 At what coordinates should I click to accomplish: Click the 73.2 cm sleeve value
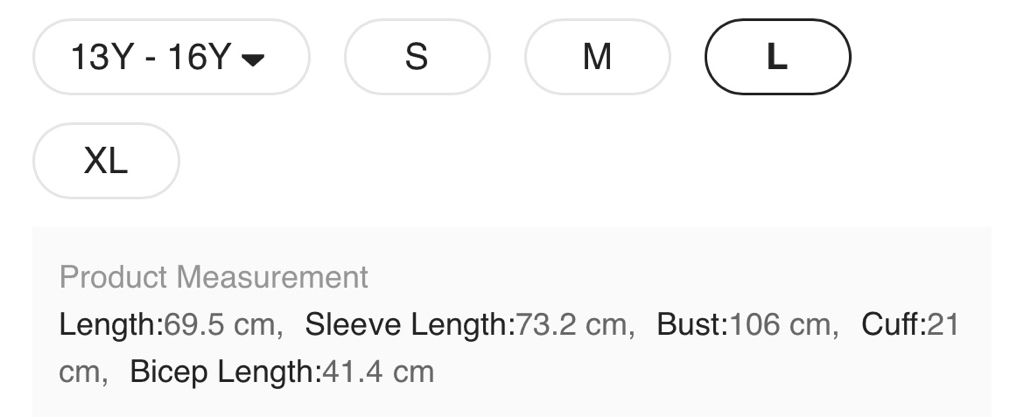pos(574,325)
